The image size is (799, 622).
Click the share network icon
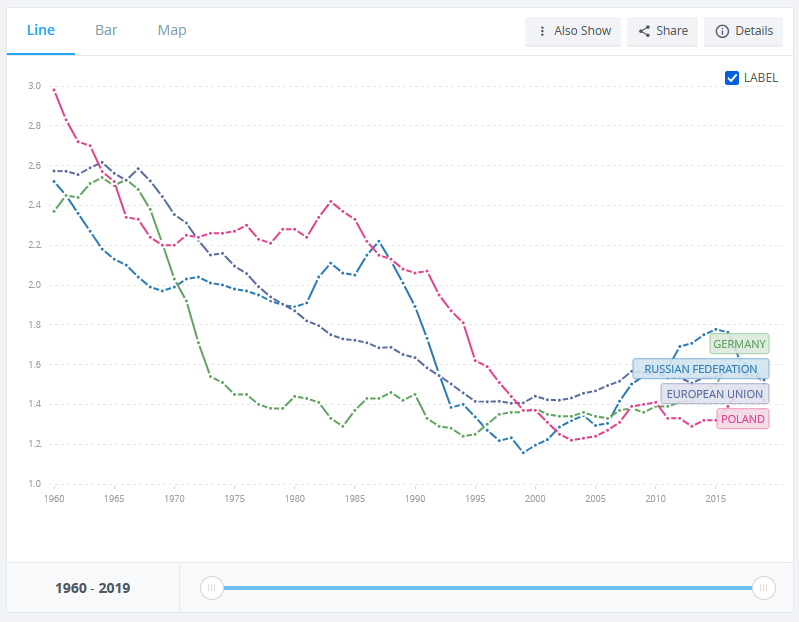644,31
